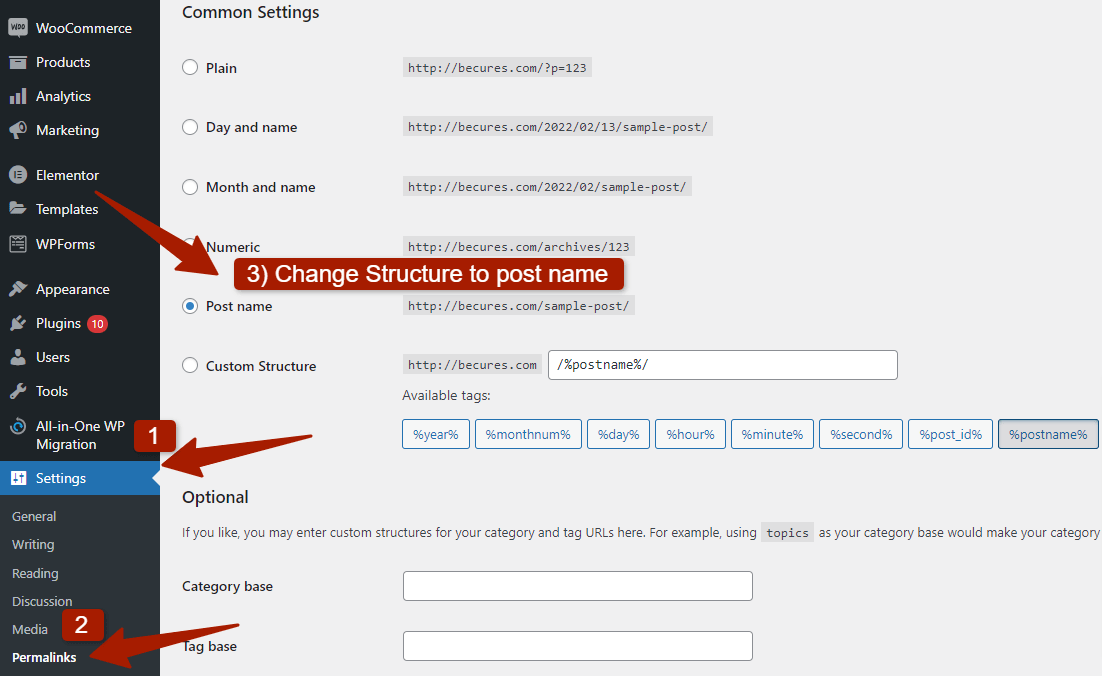Open the Plugins page
The height and width of the screenshot is (676, 1102).
[x=58, y=323]
